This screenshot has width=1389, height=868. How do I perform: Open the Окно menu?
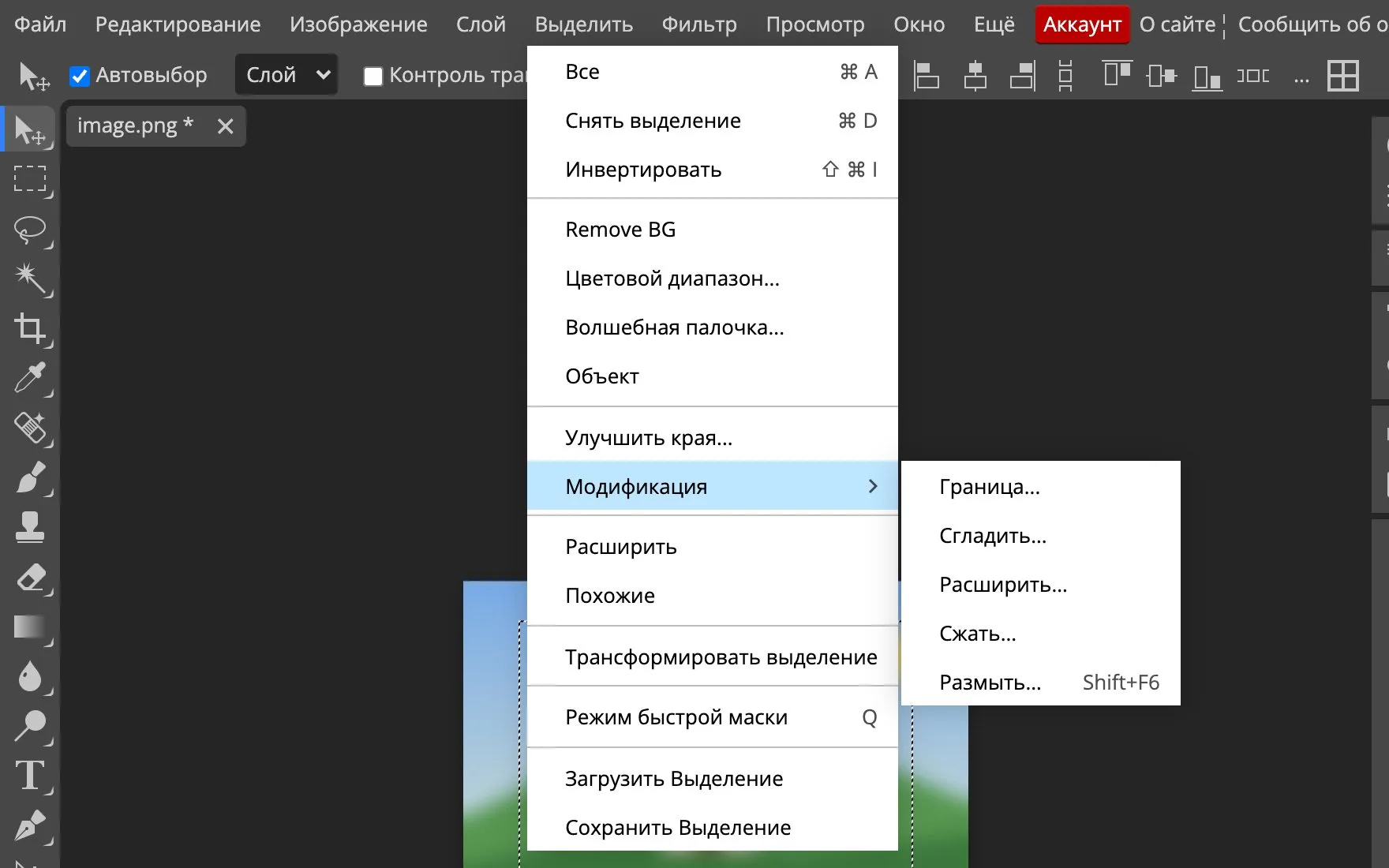pos(919,24)
